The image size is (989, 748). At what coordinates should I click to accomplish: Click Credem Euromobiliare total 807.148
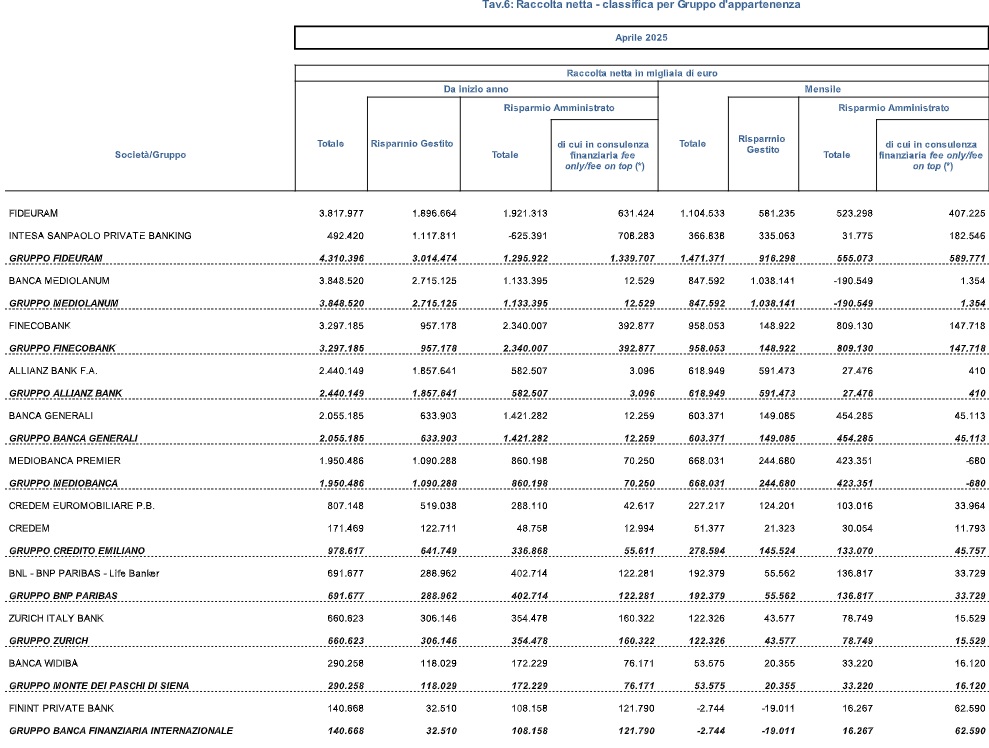point(345,506)
